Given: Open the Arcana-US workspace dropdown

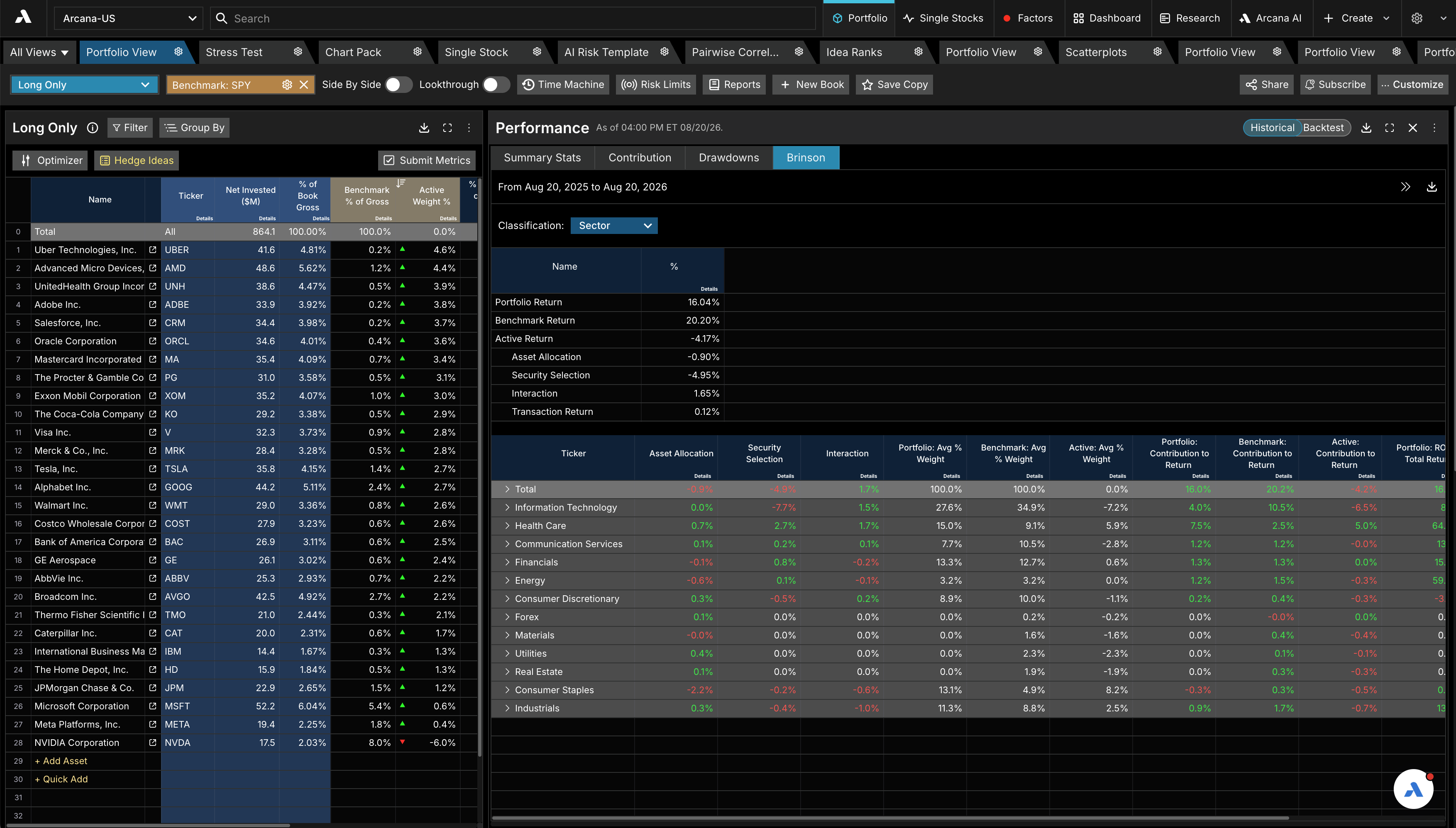Looking at the screenshot, I should click(129, 18).
